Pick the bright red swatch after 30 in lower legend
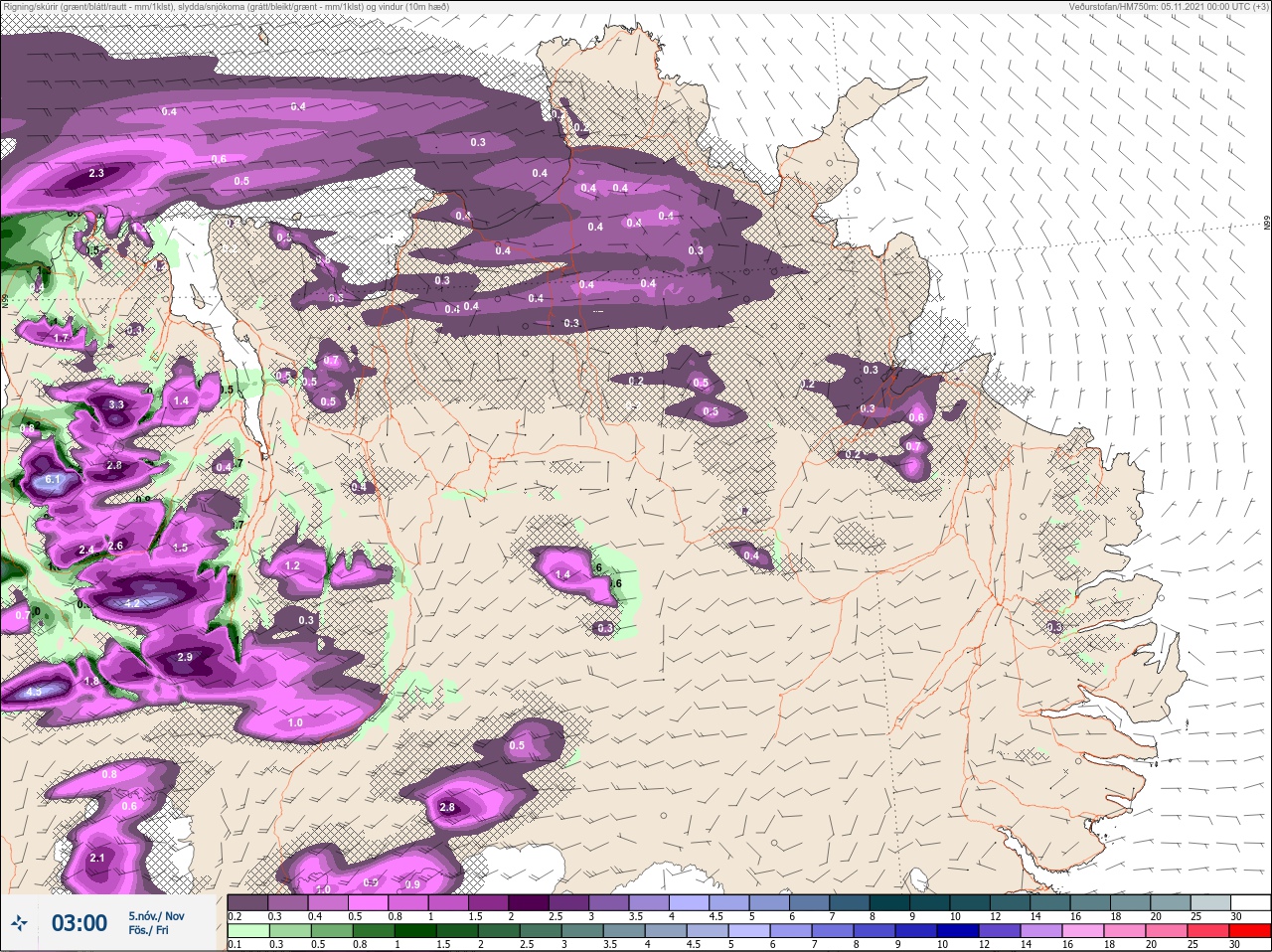The width and height of the screenshot is (1272, 952). 1249,930
